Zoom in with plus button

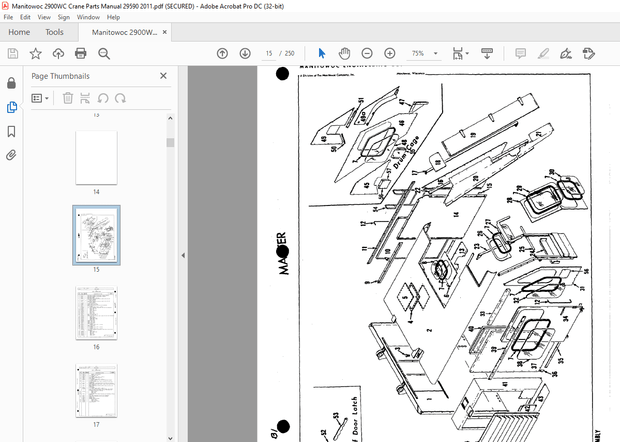pyautogui.click(x=390, y=53)
